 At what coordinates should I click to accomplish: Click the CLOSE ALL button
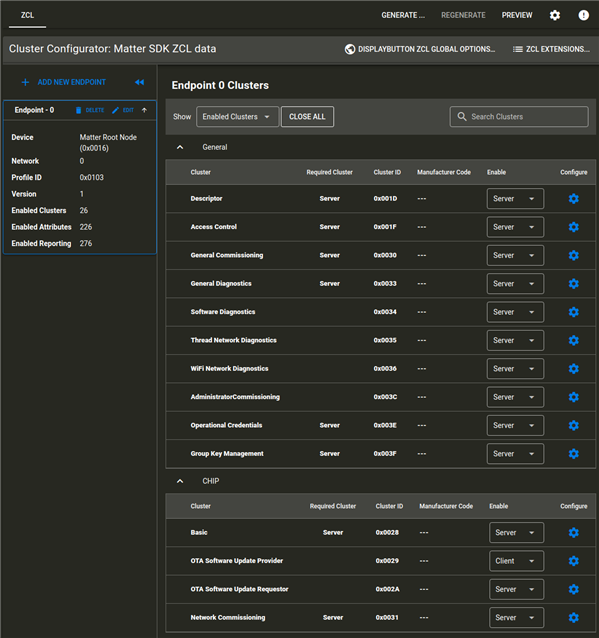coord(307,117)
